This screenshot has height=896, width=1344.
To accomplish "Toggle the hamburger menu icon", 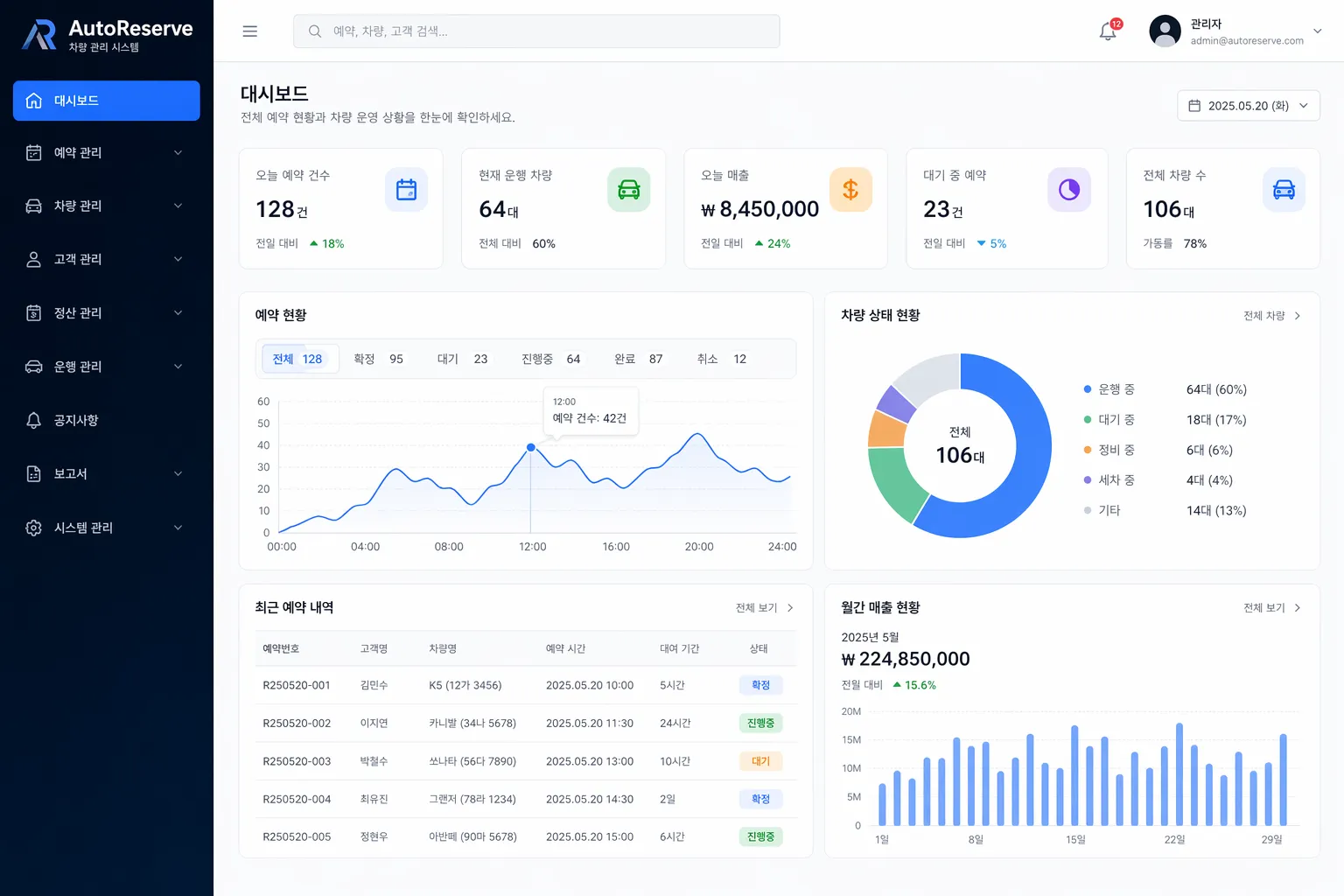I will (250, 31).
